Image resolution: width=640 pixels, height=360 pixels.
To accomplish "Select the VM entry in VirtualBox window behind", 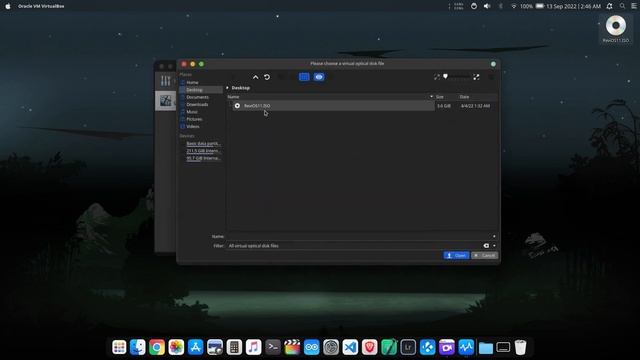I will pos(165,100).
